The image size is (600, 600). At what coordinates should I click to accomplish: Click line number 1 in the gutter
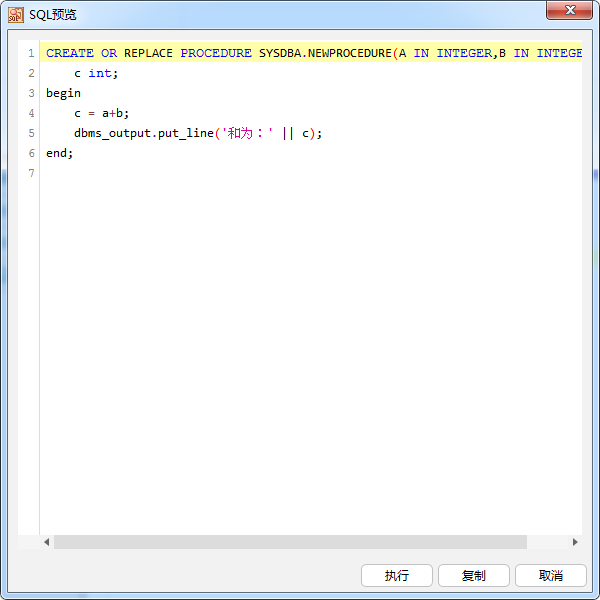31,53
